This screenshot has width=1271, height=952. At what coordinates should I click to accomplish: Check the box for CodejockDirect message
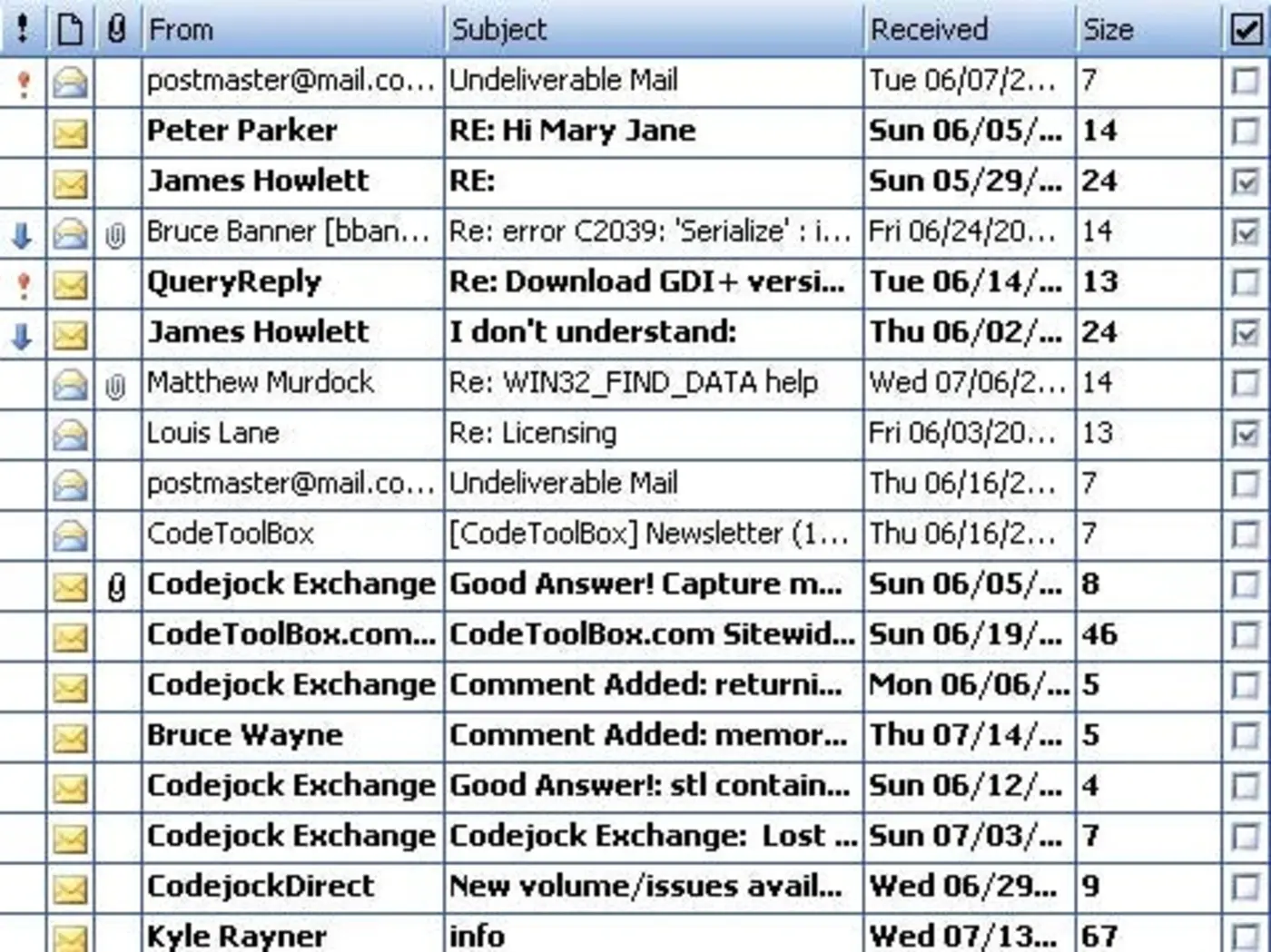(1246, 888)
